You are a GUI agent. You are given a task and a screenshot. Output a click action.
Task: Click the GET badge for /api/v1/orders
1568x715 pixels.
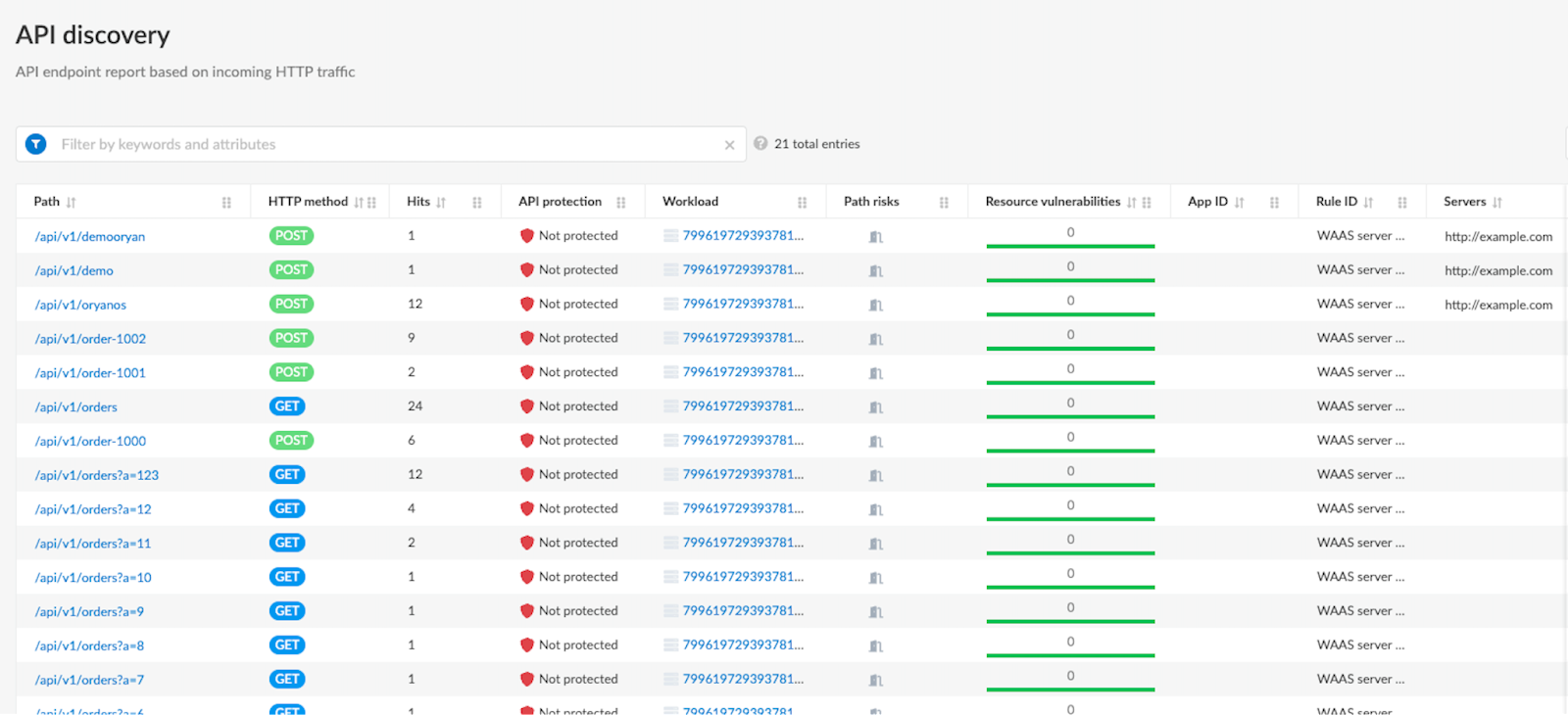pyautogui.click(x=287, y=405)
